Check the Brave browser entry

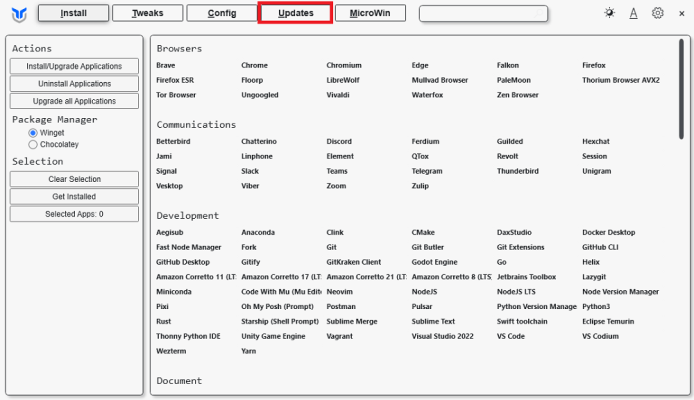tap(166, 65)
